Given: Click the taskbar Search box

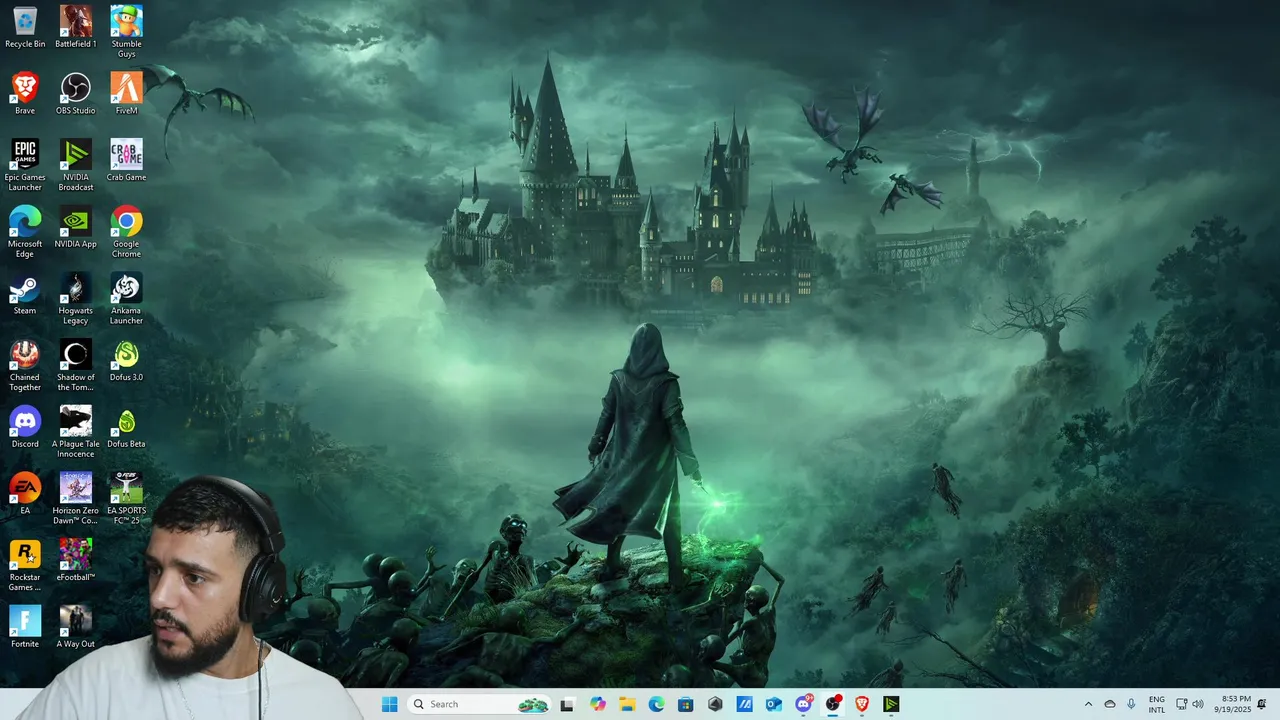Looking at the screenshot, I should (x=479, y=704).
